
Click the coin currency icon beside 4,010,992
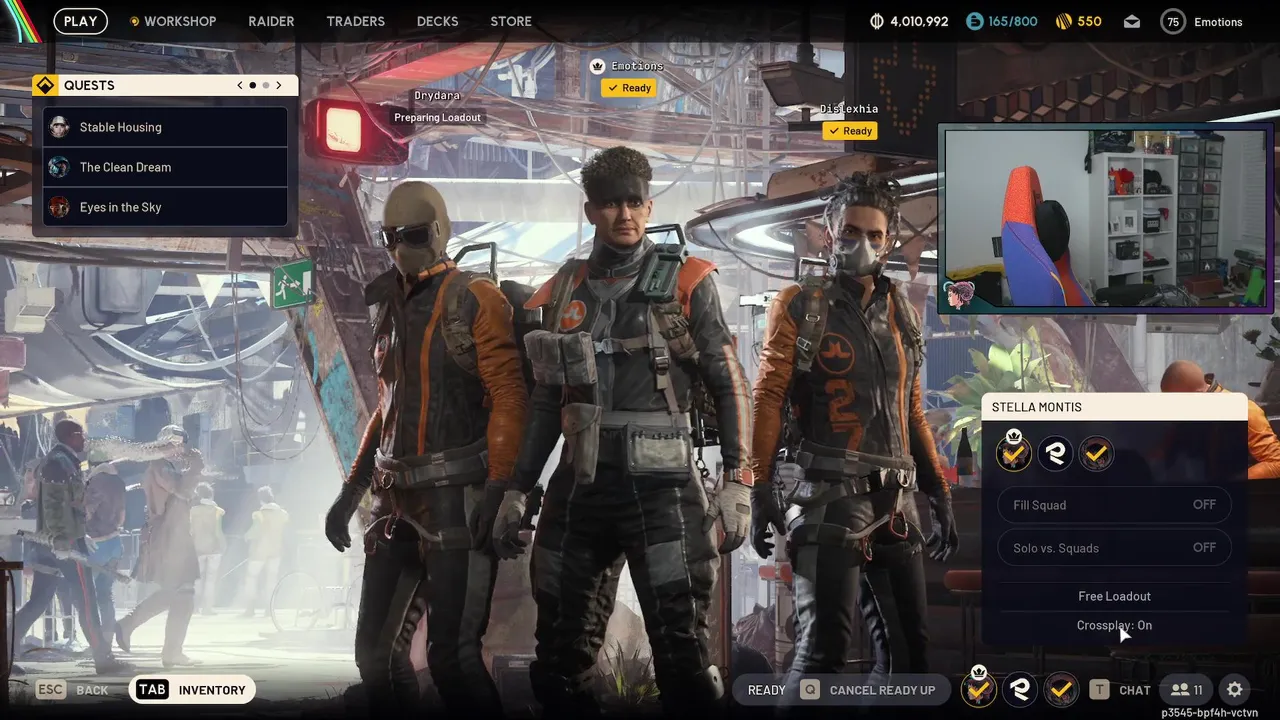877,21
